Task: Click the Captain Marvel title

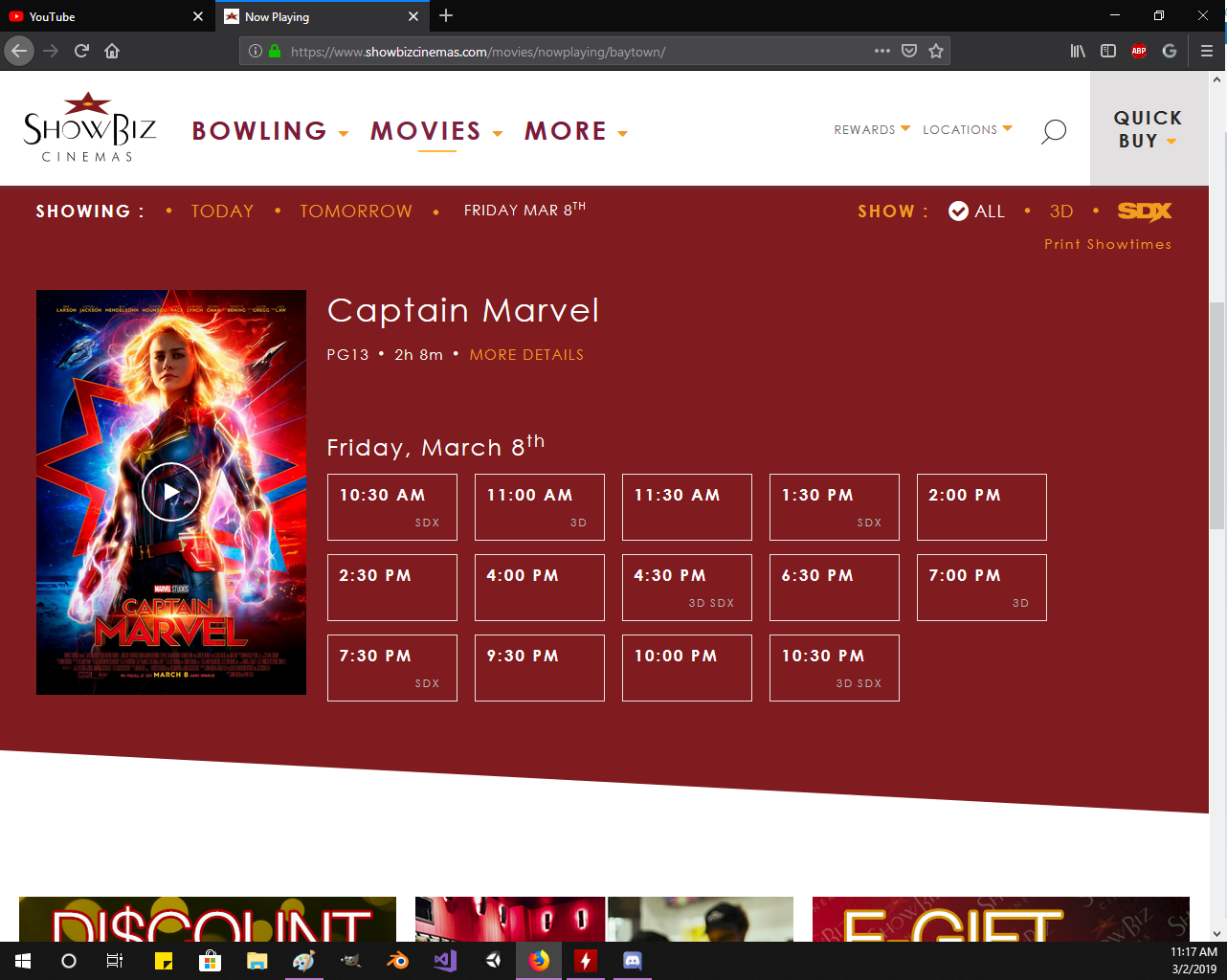Action: 463,310
